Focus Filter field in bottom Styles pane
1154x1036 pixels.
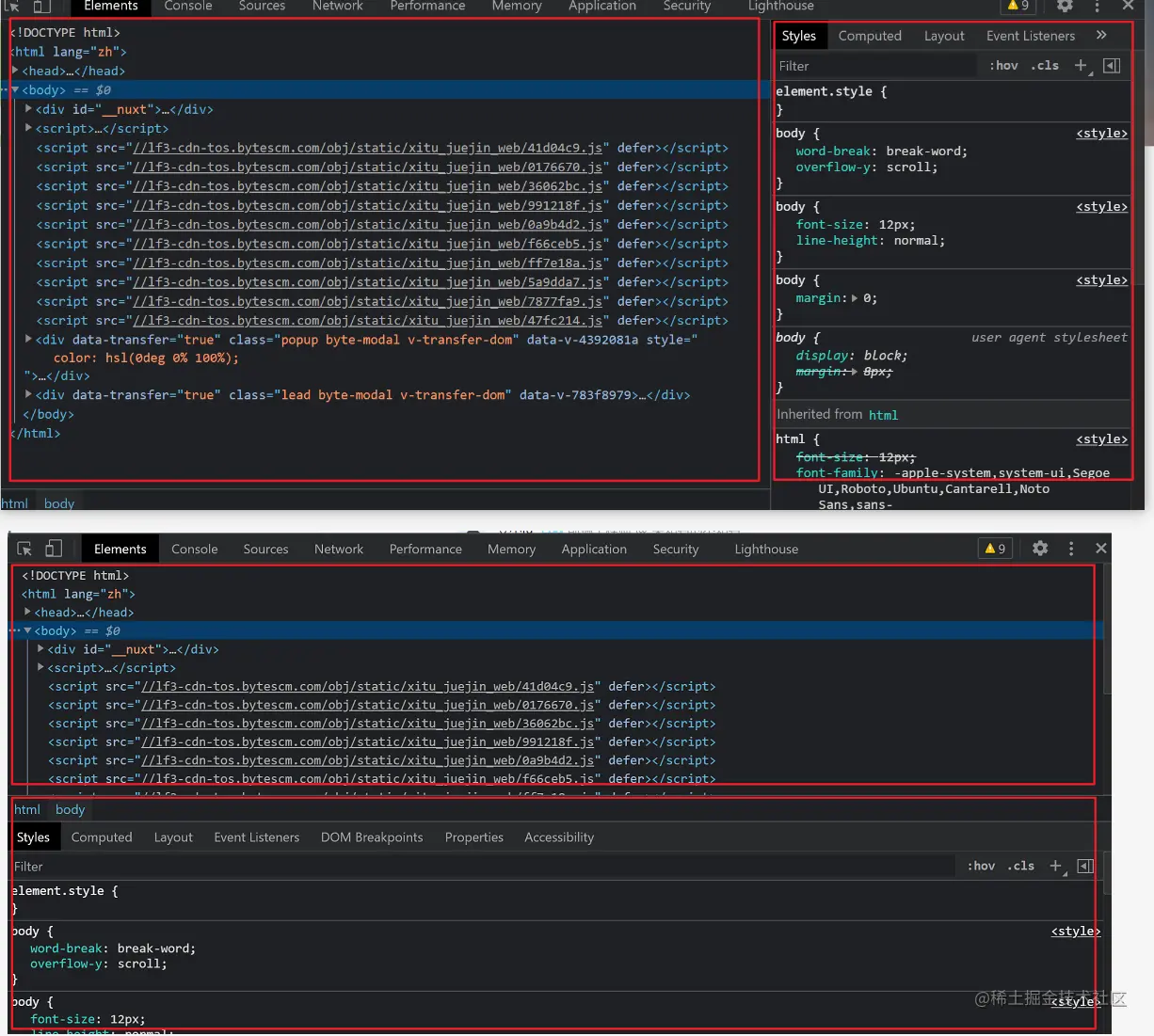(x=484, y=867)
